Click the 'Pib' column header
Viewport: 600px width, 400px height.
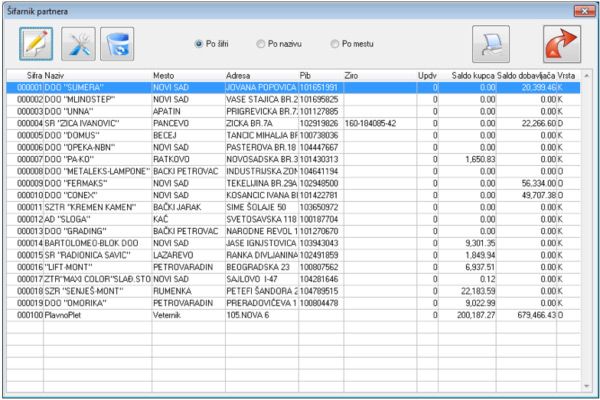pyautogui.click(x=320, y=76)
